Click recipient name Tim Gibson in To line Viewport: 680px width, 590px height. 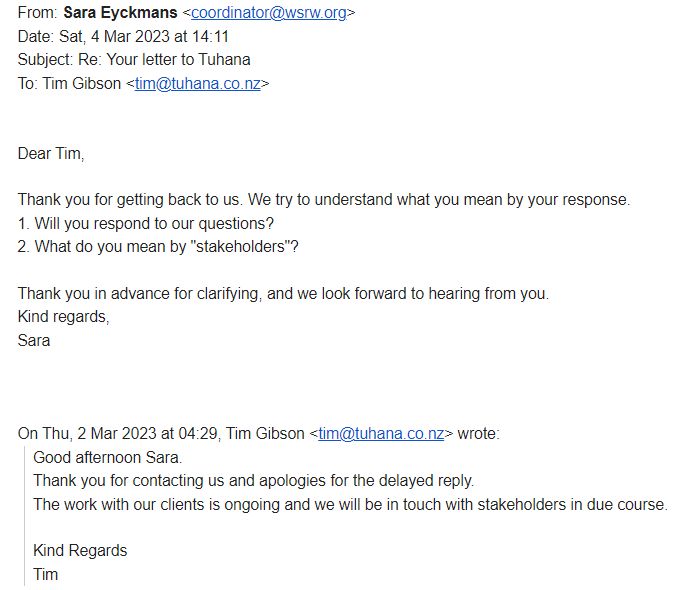pyautogui.click(x=82, y=84)
